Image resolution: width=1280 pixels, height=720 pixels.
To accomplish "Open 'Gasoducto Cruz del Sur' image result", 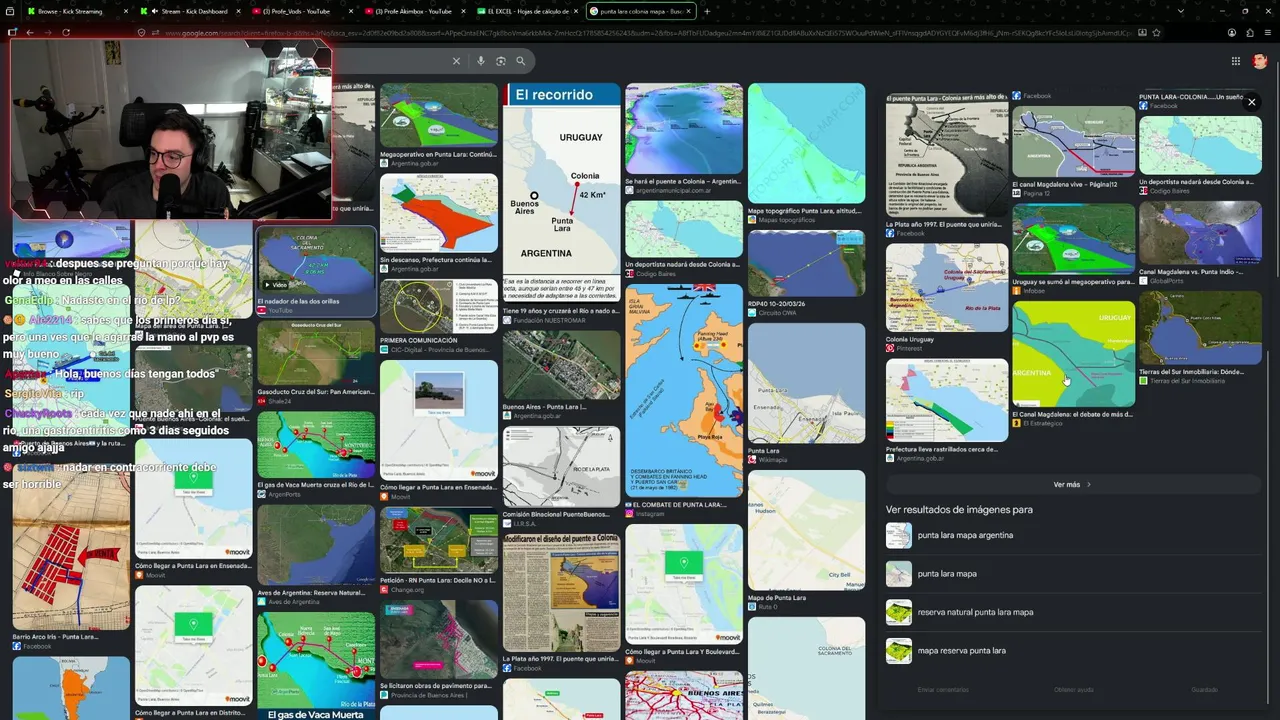I will [316, 353].
